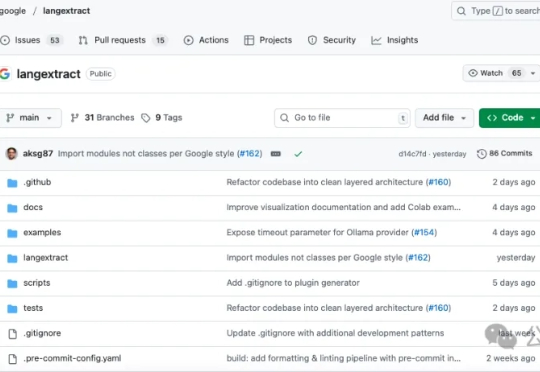This screenshot has height=372, width=540.
Task: Click the Actions play icon
Action: pos(188,40)
